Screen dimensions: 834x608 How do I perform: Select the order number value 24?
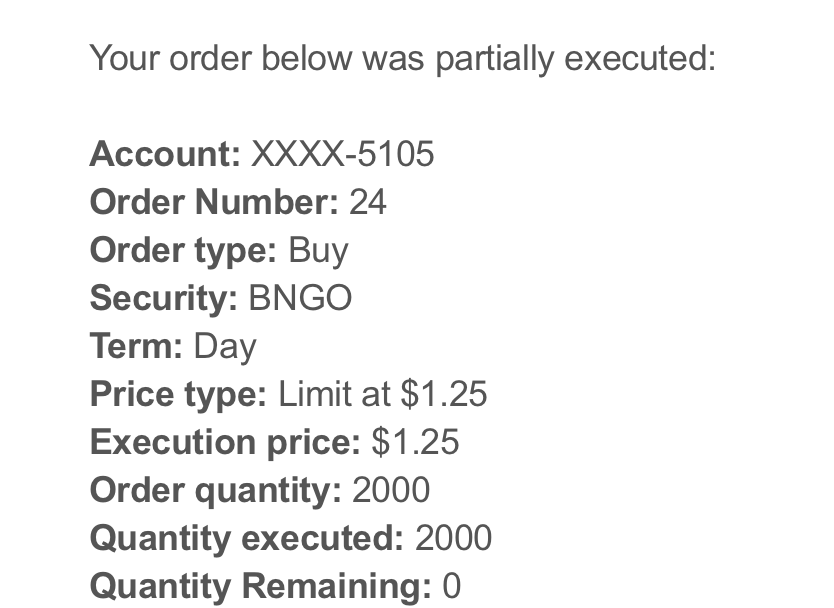[x=367, y=202]
